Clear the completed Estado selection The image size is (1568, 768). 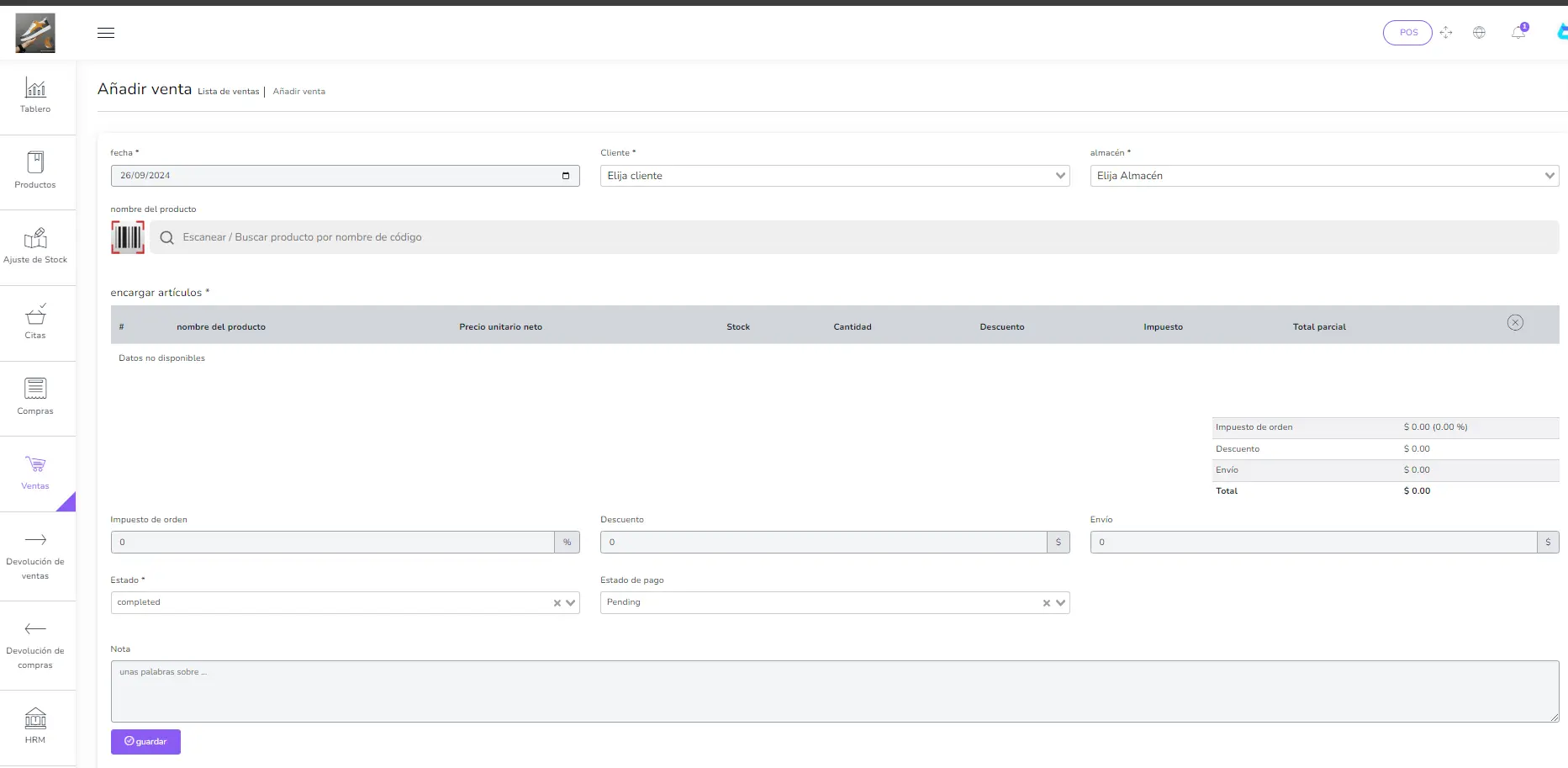point(557,603)
